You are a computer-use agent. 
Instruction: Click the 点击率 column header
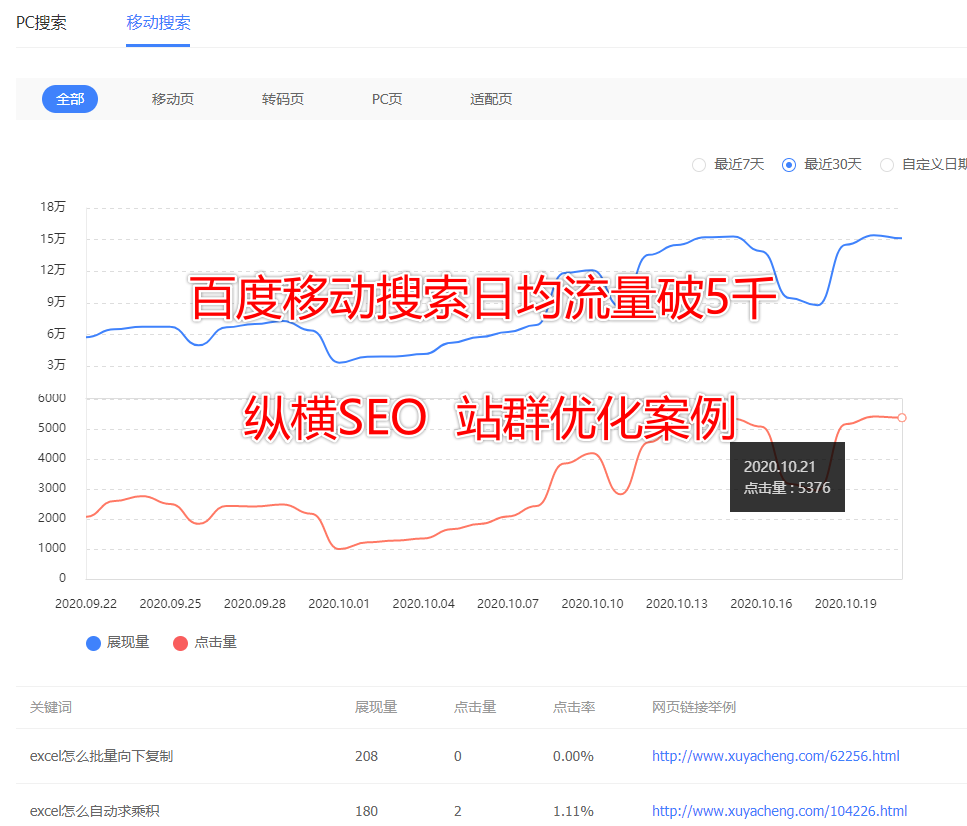pos(573,707)
